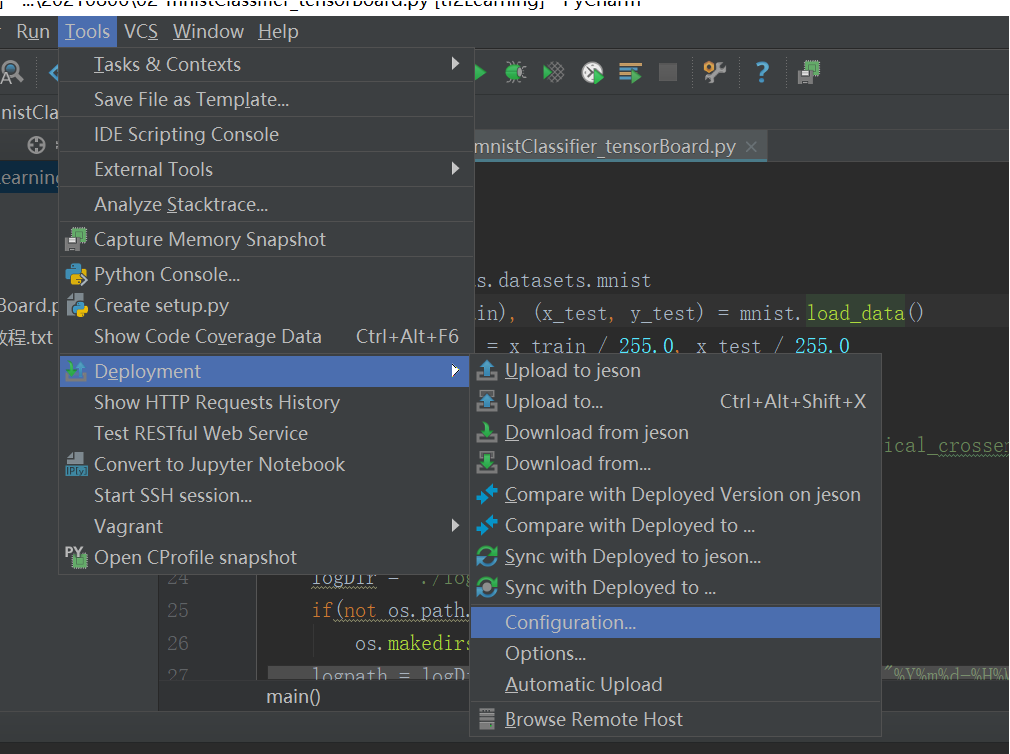Click the Download from jeson arrow icon
This screenshot has height=754, width=1010.
point(487,432)
